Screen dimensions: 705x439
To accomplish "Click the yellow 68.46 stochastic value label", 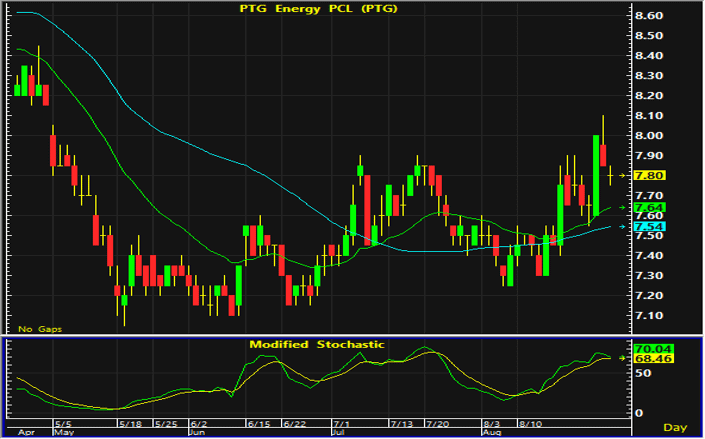I will tap(653, 358).
